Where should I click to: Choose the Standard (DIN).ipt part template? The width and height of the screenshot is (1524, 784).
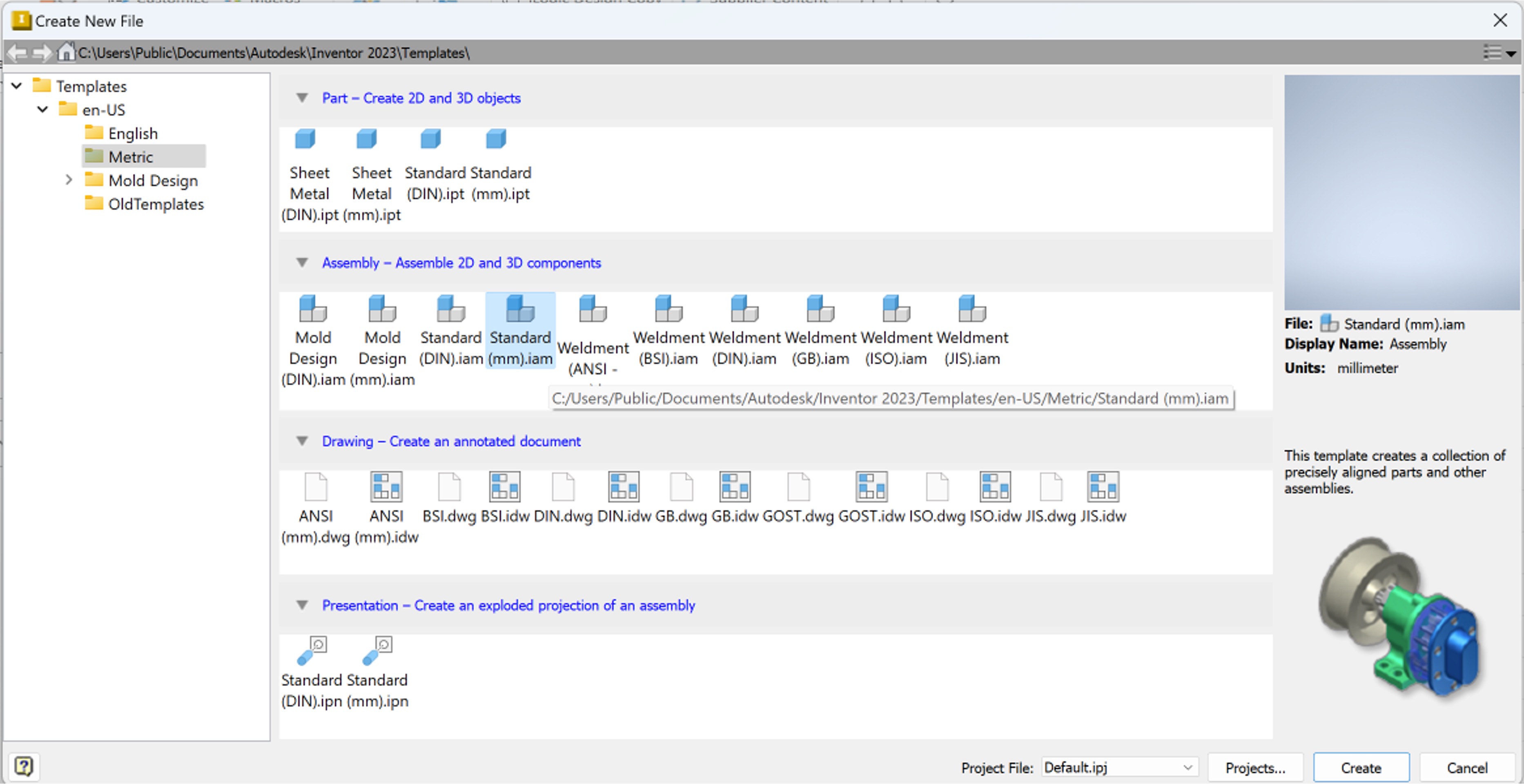pos(435,166)
